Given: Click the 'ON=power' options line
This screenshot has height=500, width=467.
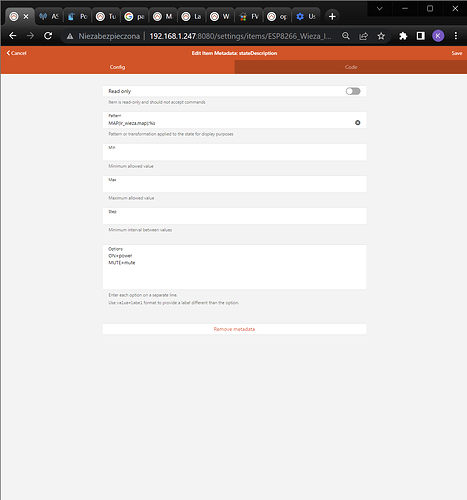Looking at the screenshot, I should coord(120,256).
